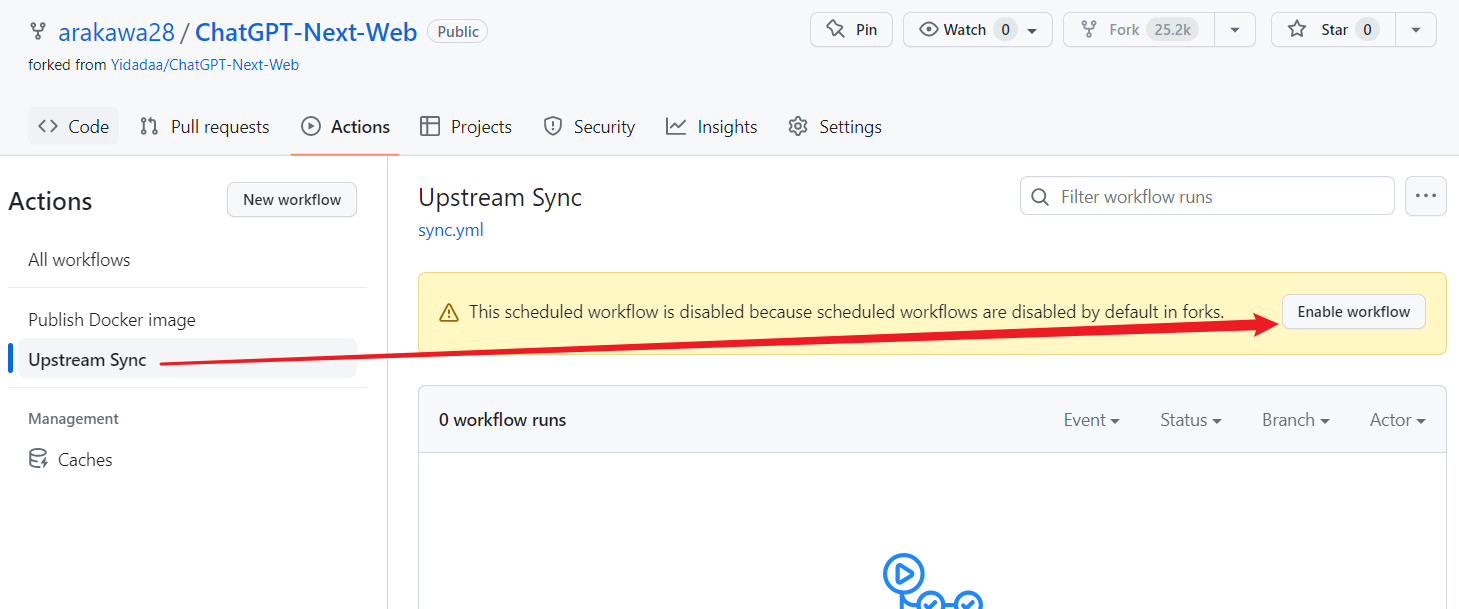The height and width of the screenshot is (609, 1459).
Task: Open the repository Settings tab
Action: [x=835, y=127]
